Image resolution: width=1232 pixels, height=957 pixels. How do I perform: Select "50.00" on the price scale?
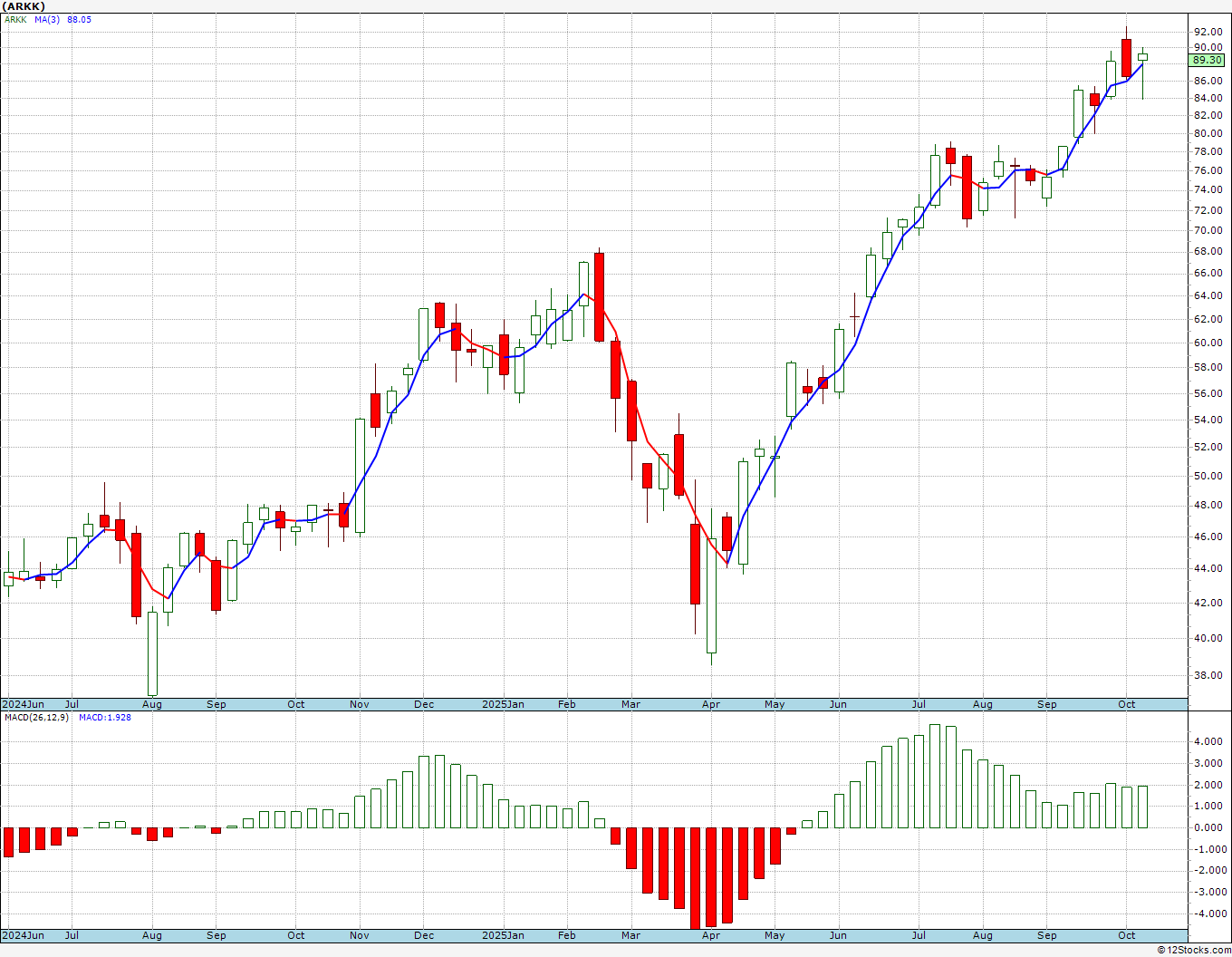tap(1208, 476)
